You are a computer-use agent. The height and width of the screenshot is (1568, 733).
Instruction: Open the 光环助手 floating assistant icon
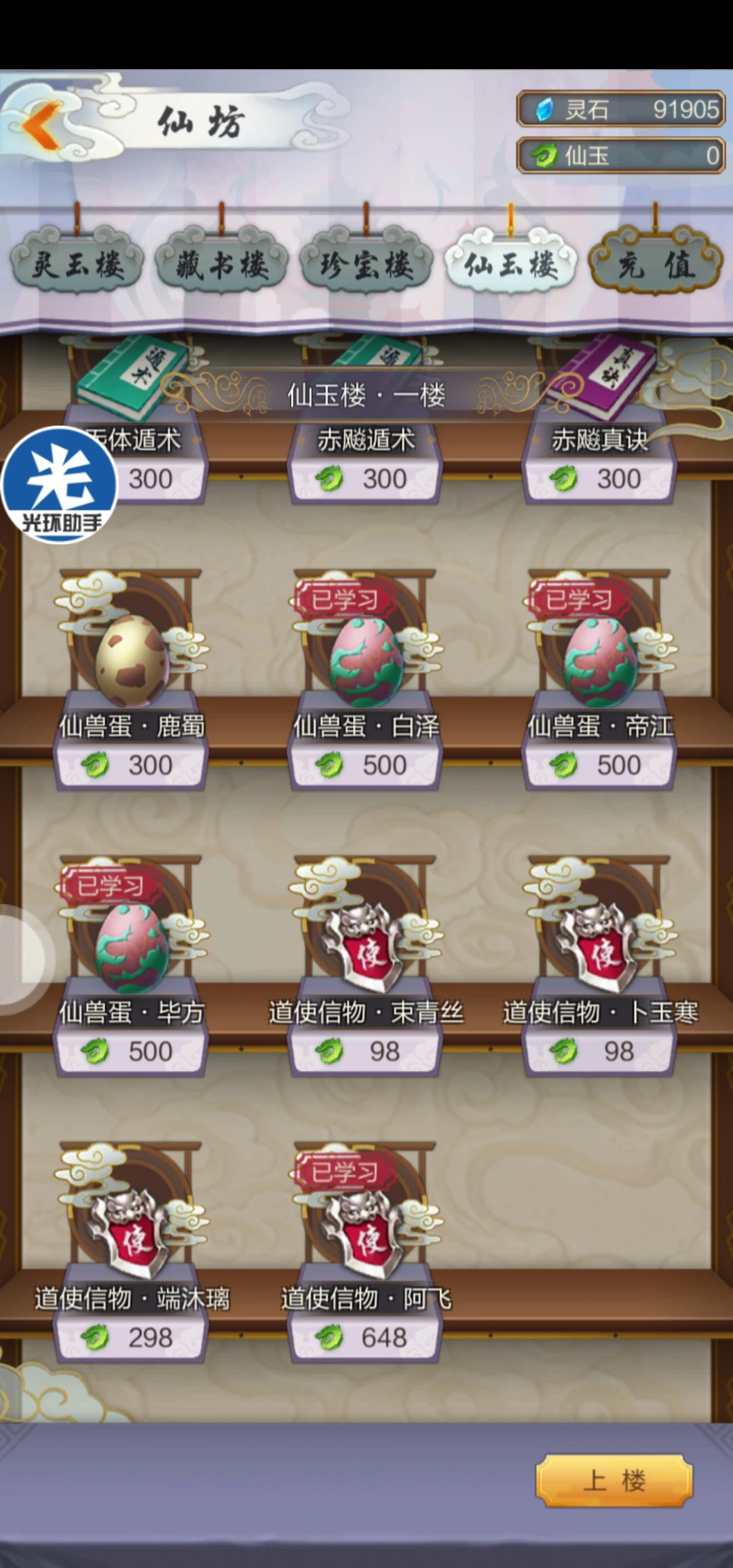tap(60, 485)
